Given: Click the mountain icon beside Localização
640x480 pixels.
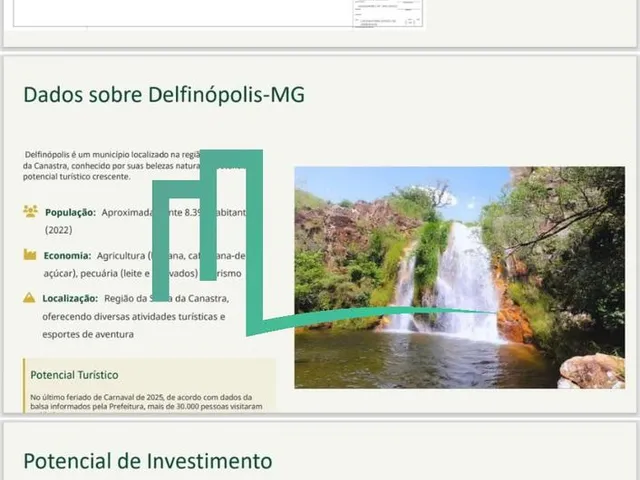Looking at the screenshot, I should point(29,298).
